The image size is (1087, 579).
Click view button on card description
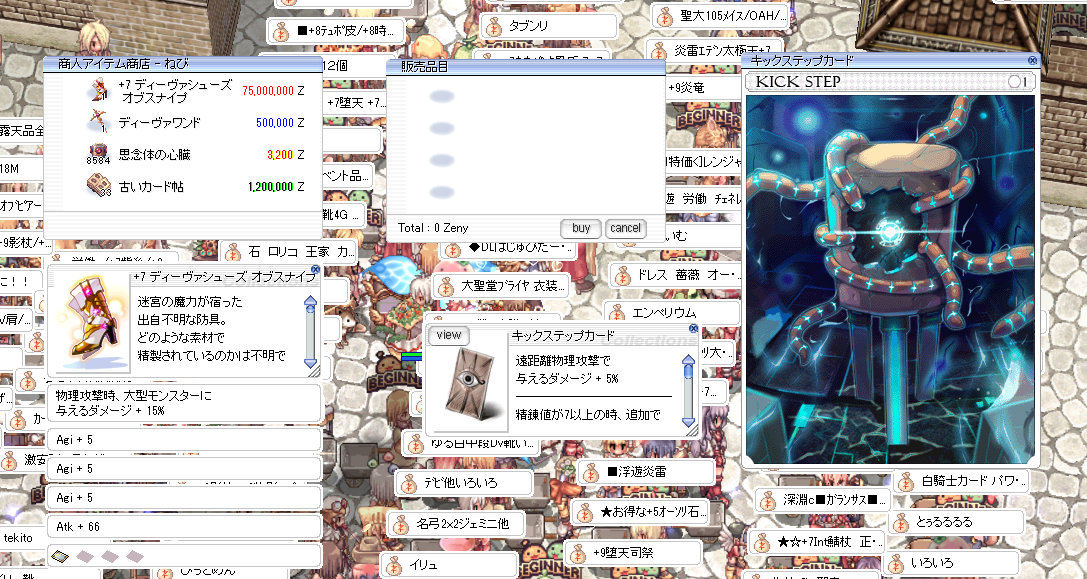pos(449,335)
